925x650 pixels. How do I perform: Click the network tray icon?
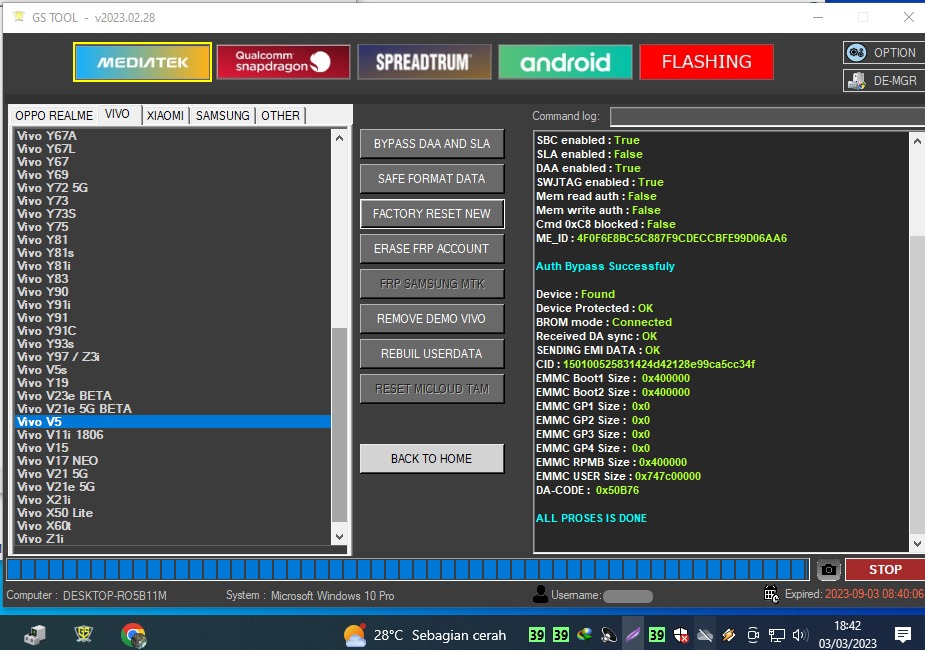click(776, 635)
